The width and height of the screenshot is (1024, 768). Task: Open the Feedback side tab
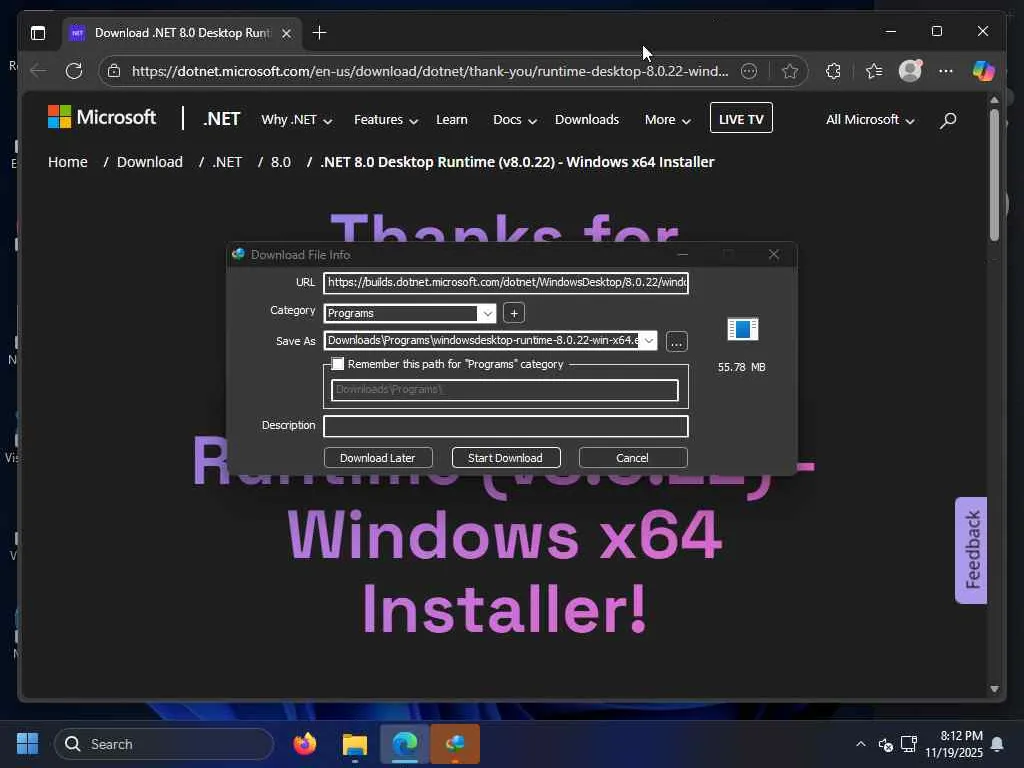point(972,550)
